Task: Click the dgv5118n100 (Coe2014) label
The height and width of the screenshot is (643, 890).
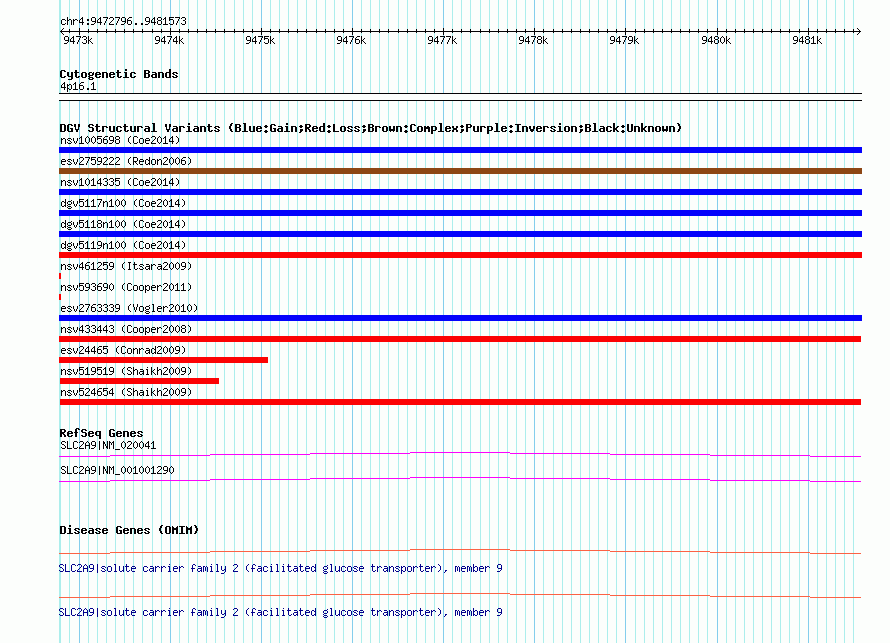Action: pyautogui.click(x=123, y=224)
